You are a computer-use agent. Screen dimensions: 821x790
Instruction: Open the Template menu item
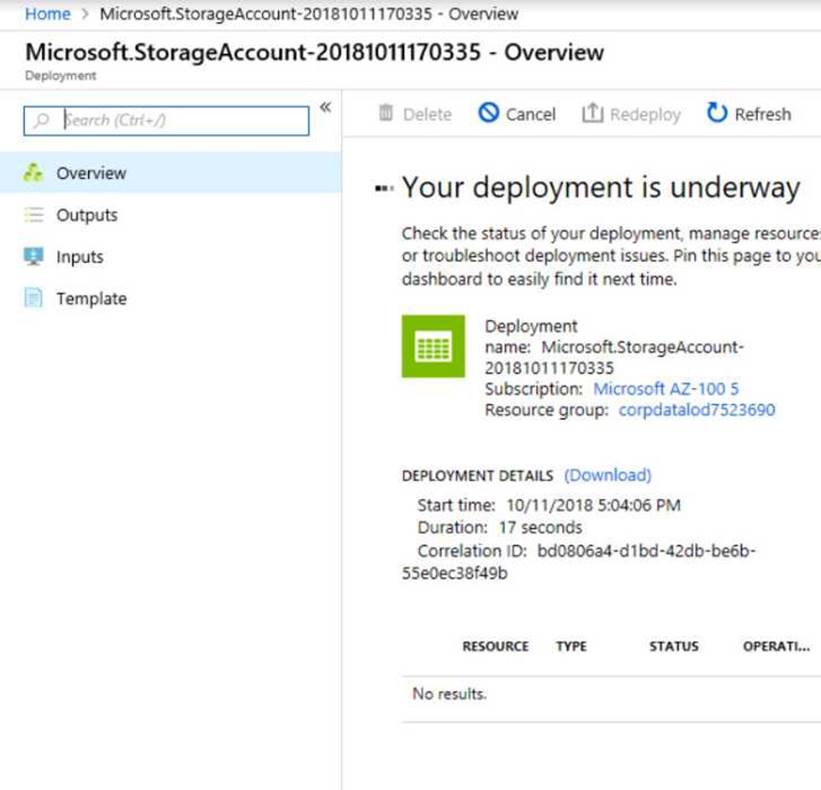click(x=170, y=299)
